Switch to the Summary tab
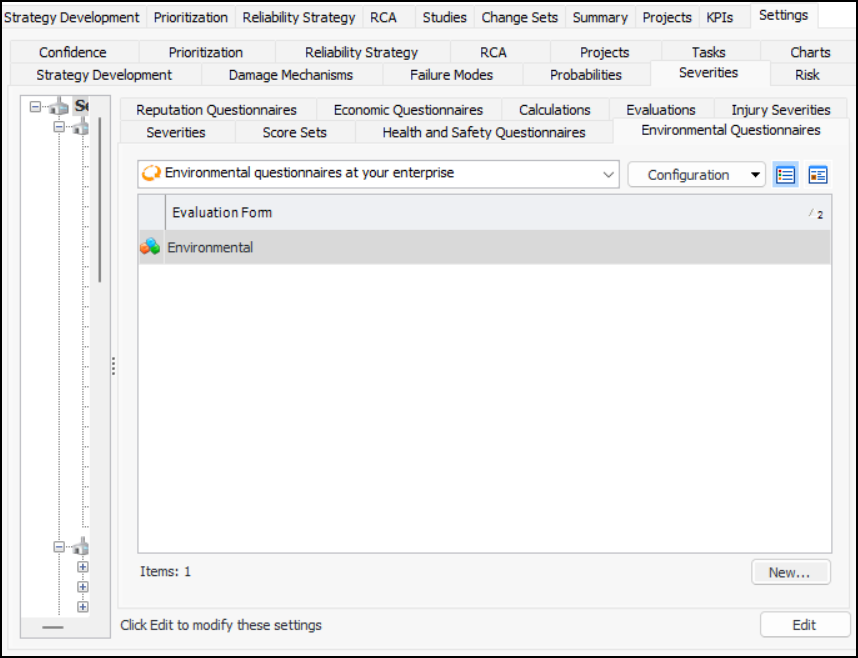 pos(600,18)
